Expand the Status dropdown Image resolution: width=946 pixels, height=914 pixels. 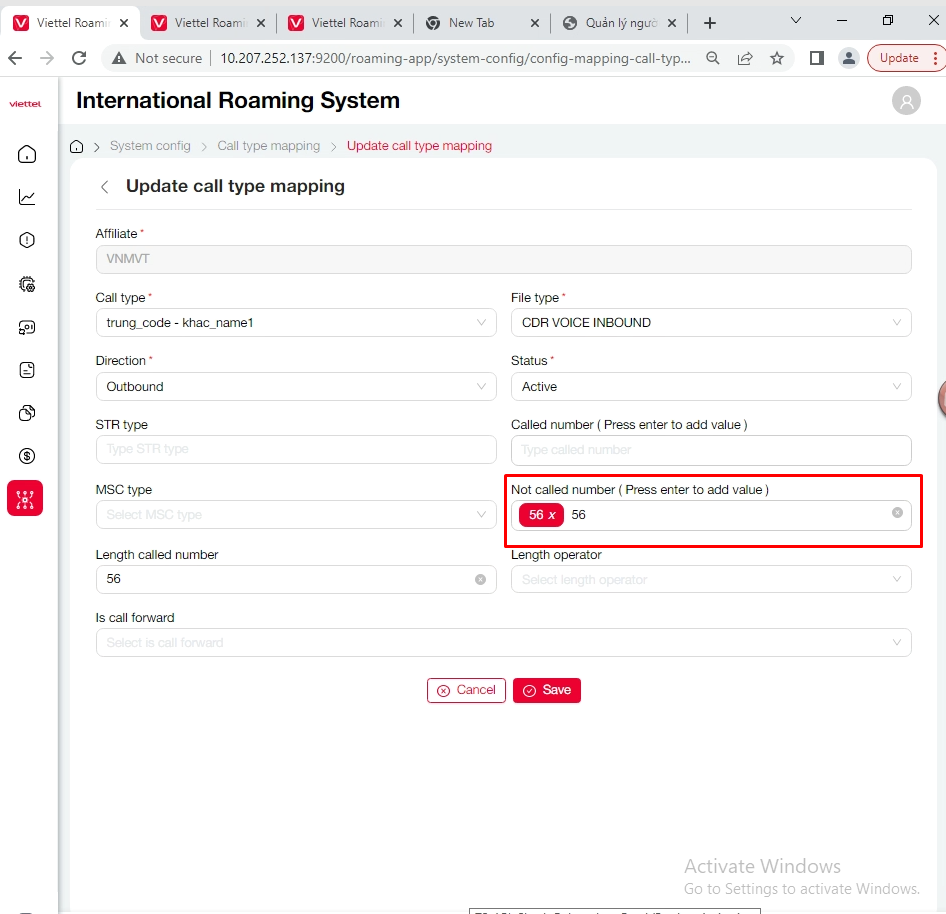[711, 387]
